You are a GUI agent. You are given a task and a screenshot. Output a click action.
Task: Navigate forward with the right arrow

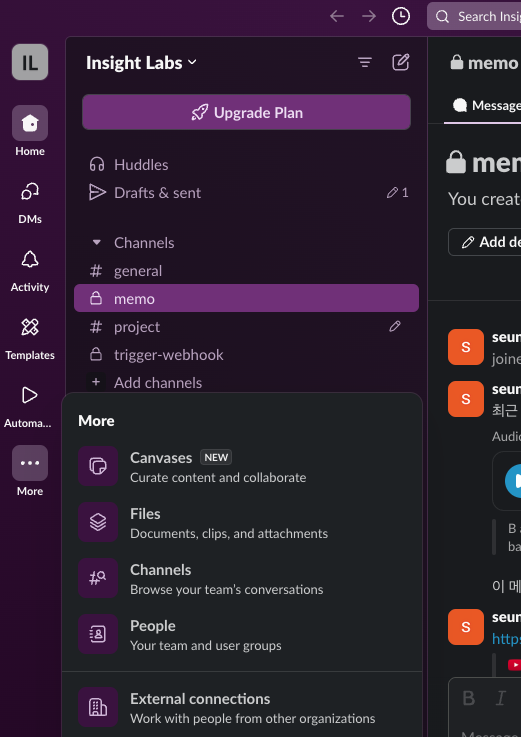click(369, 16)
